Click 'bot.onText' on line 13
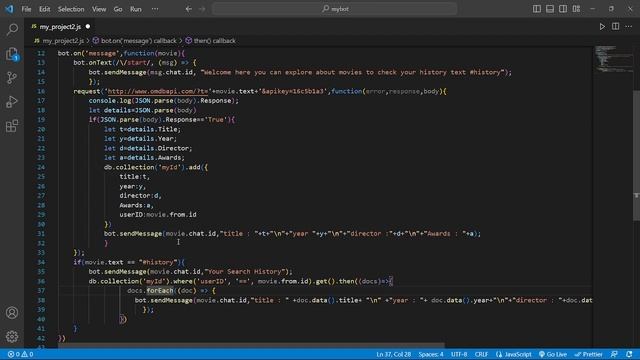The image size is (640, 360). click(92, 63)
